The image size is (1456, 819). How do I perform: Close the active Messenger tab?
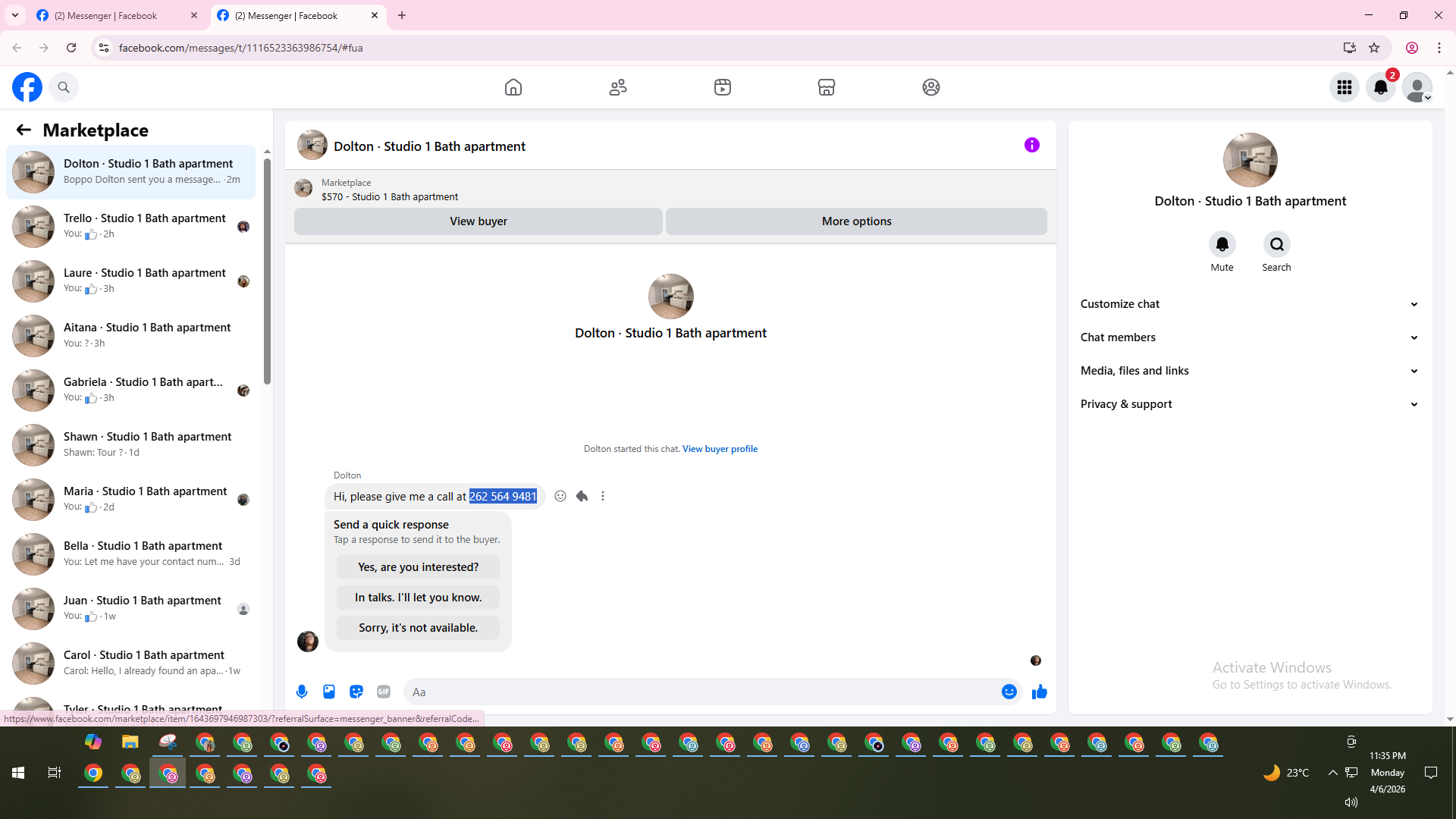(375, 15)
